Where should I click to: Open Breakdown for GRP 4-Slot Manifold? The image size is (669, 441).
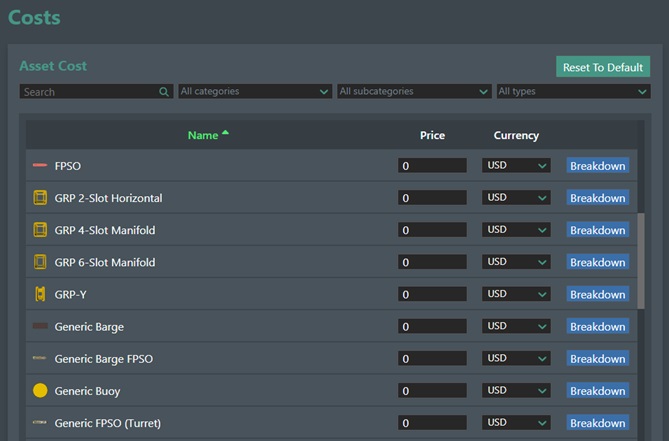point(598,230)
